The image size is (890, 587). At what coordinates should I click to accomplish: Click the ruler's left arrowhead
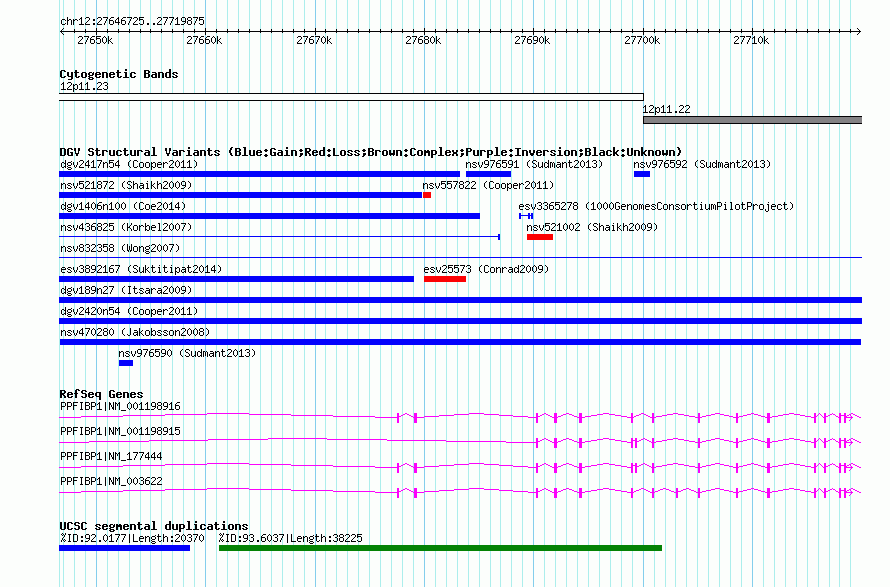click(62, 32)
